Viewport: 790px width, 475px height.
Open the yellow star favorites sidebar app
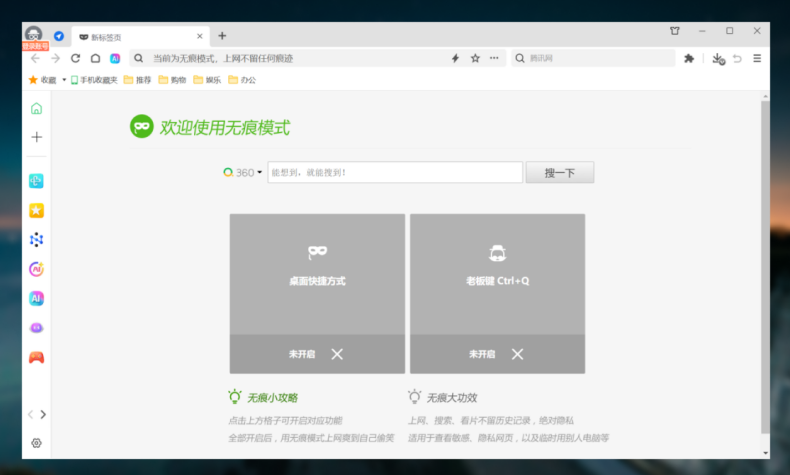[x=37, y=211]
